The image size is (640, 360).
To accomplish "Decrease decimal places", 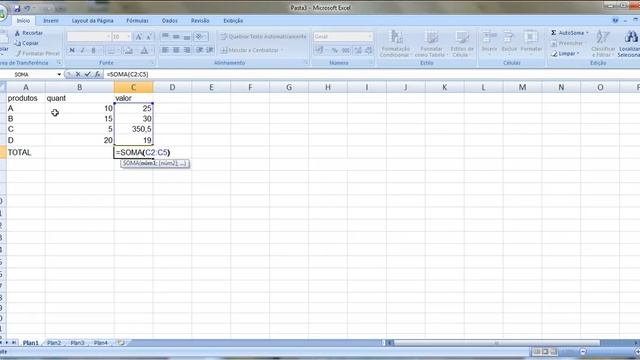I will (369, 50).
